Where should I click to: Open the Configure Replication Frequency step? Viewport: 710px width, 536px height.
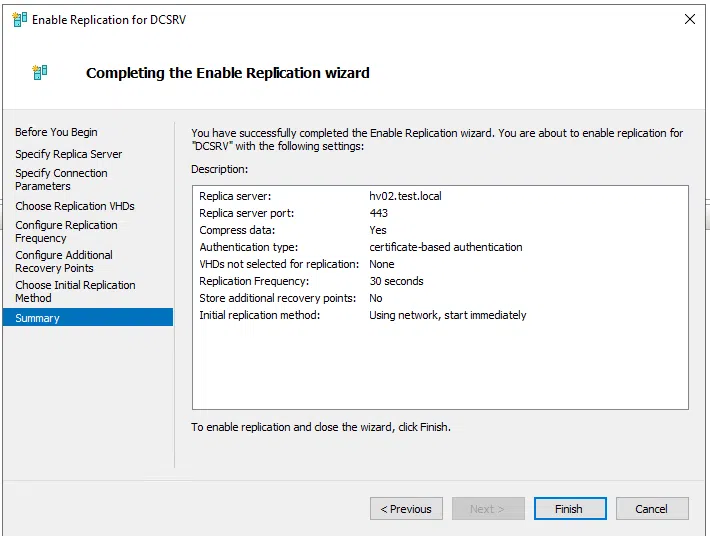point(66,231)
